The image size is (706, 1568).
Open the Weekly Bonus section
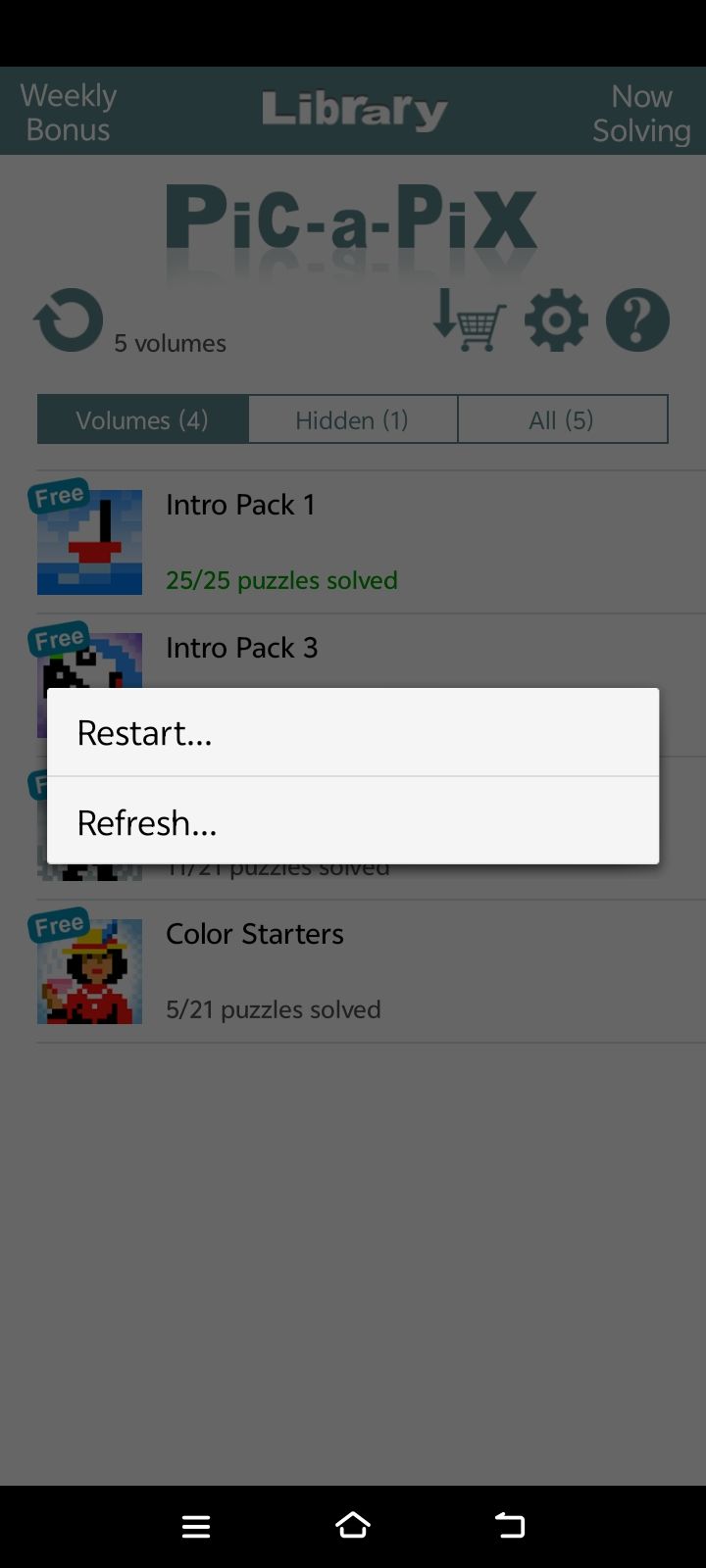point(69,112)
